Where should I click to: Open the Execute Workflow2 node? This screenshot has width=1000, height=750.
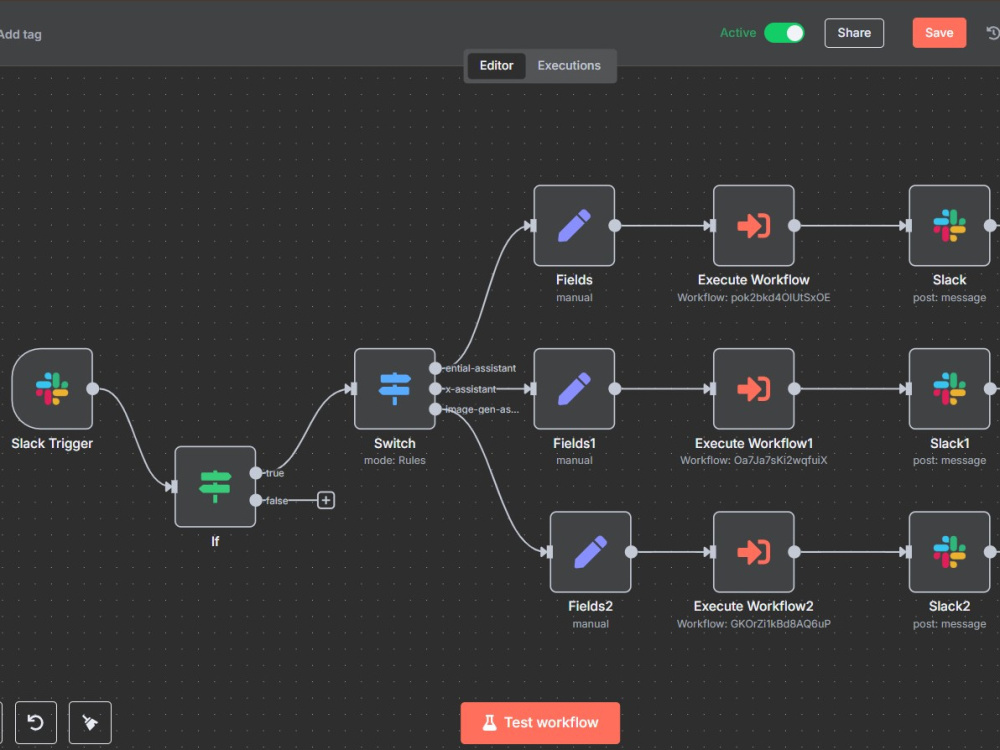754,552
